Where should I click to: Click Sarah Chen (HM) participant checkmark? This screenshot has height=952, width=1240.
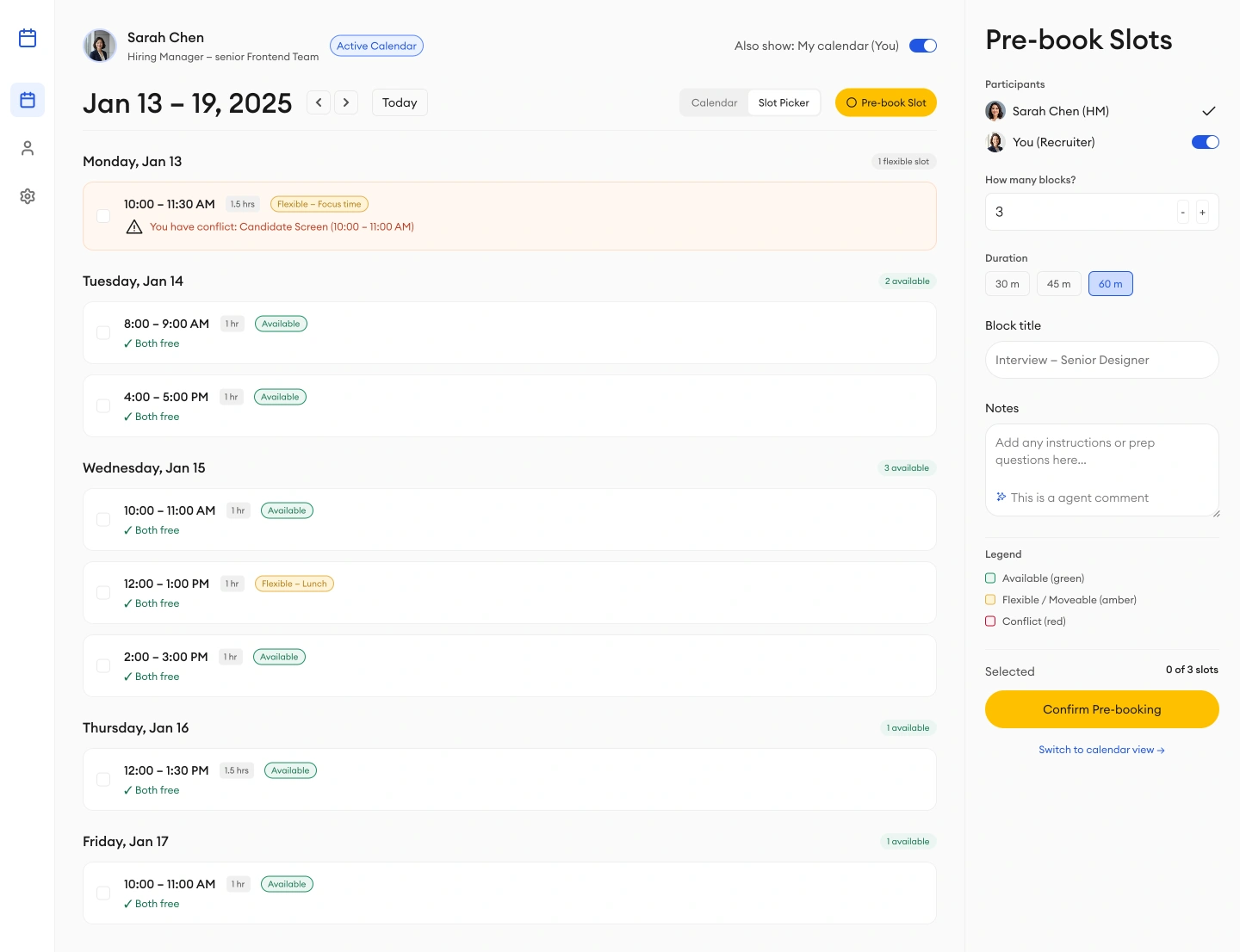(1209, 111)
